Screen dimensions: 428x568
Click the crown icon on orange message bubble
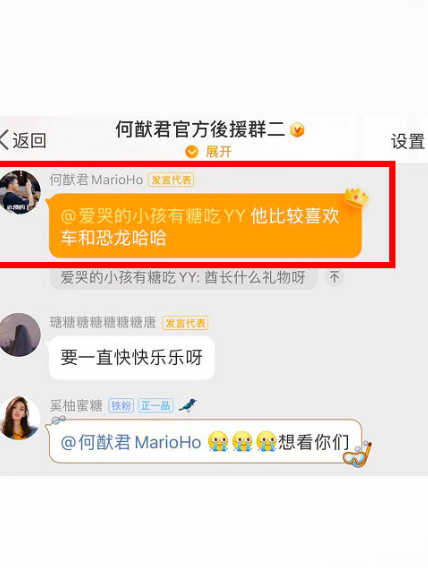356,198
